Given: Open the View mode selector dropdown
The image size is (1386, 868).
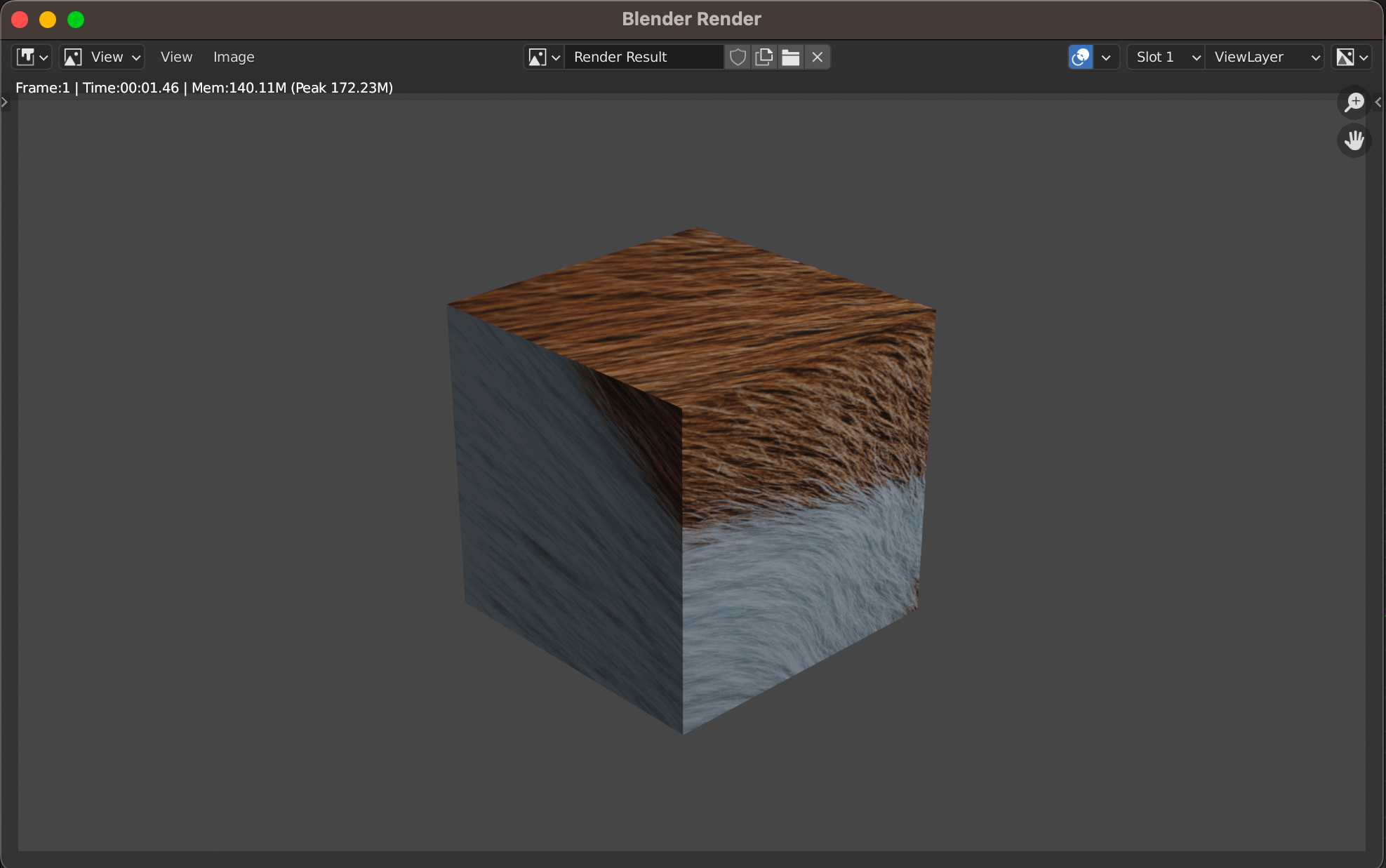Looking at the screenshot, I should click(x=102, y=57).
